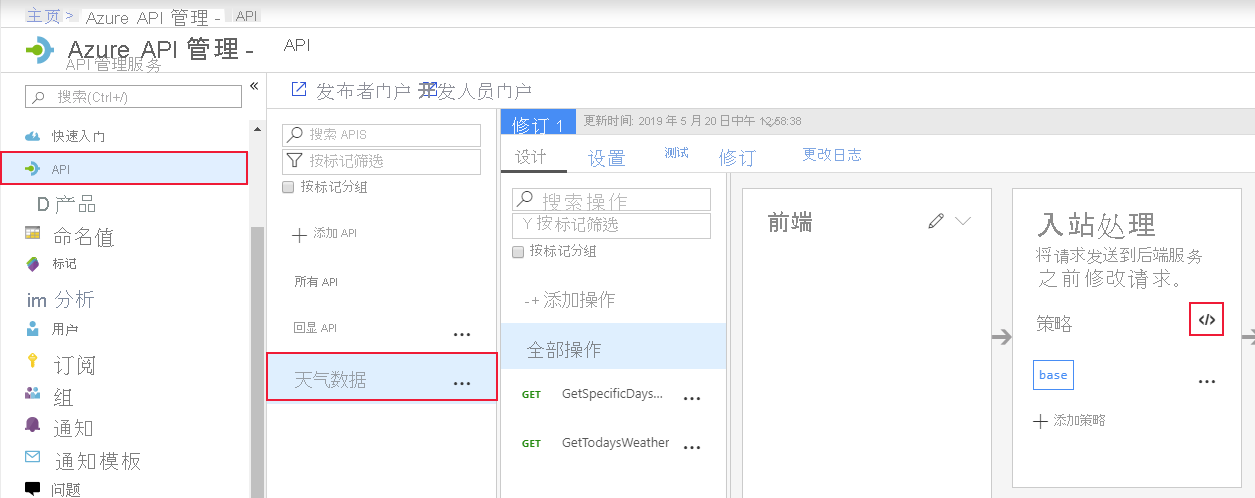Open the 发布者门户 link

tap(363, 91)
